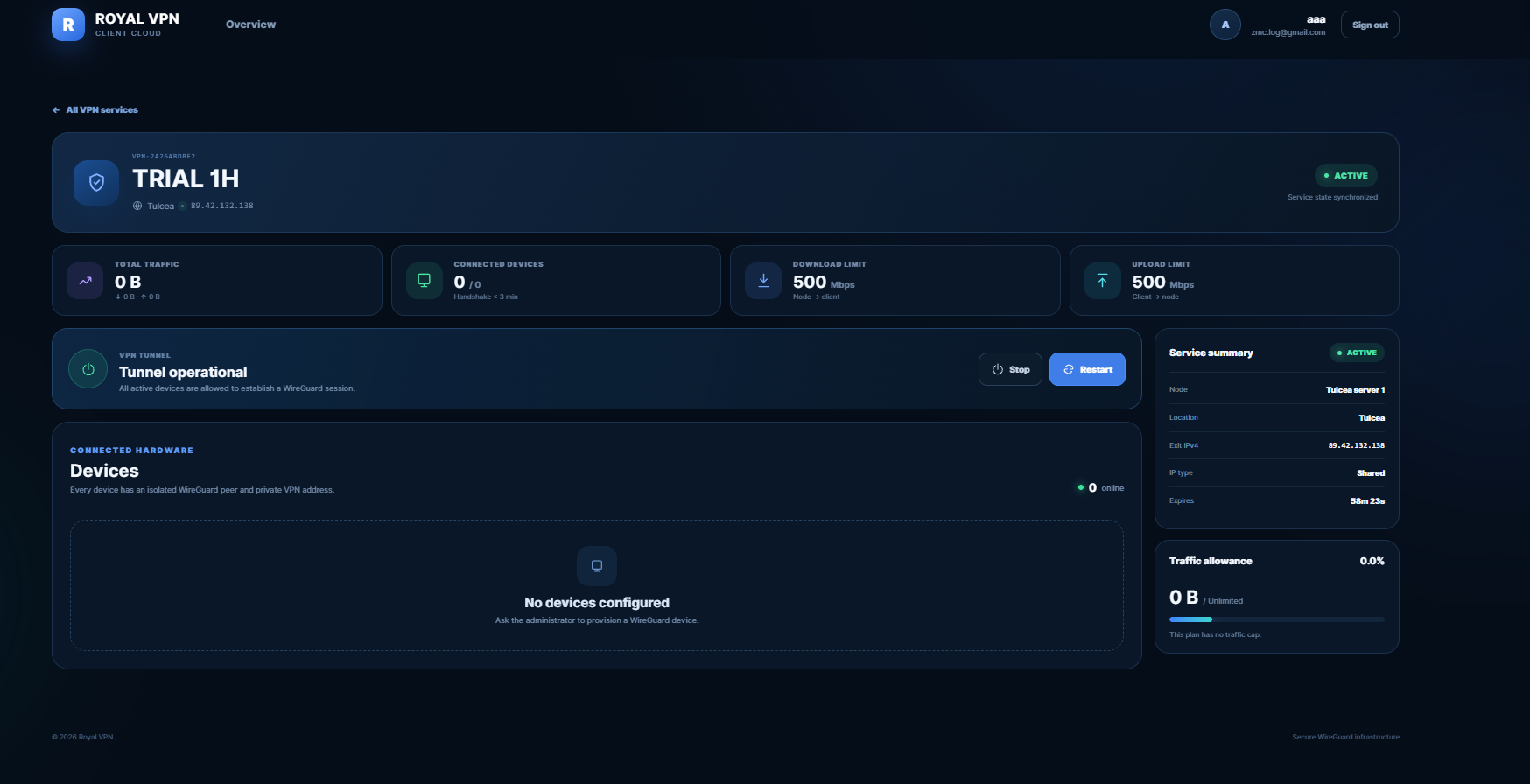Click the '0 online' devices indicator
Viewport: 1530px width, 784px height.
coord(1101,488)
